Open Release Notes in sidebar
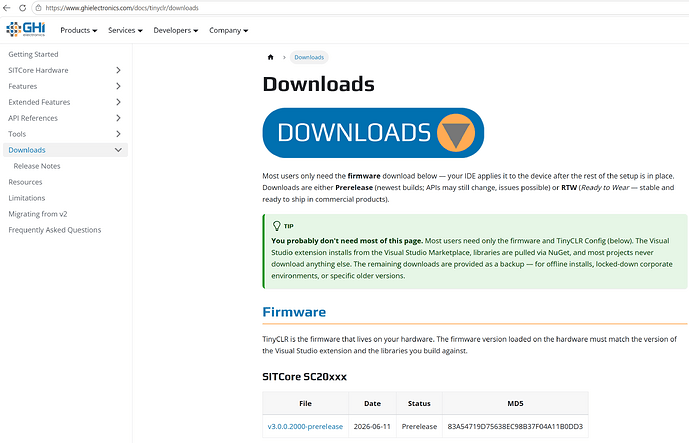This screenshot has height=443, width=689. click(x=37, y=166)
